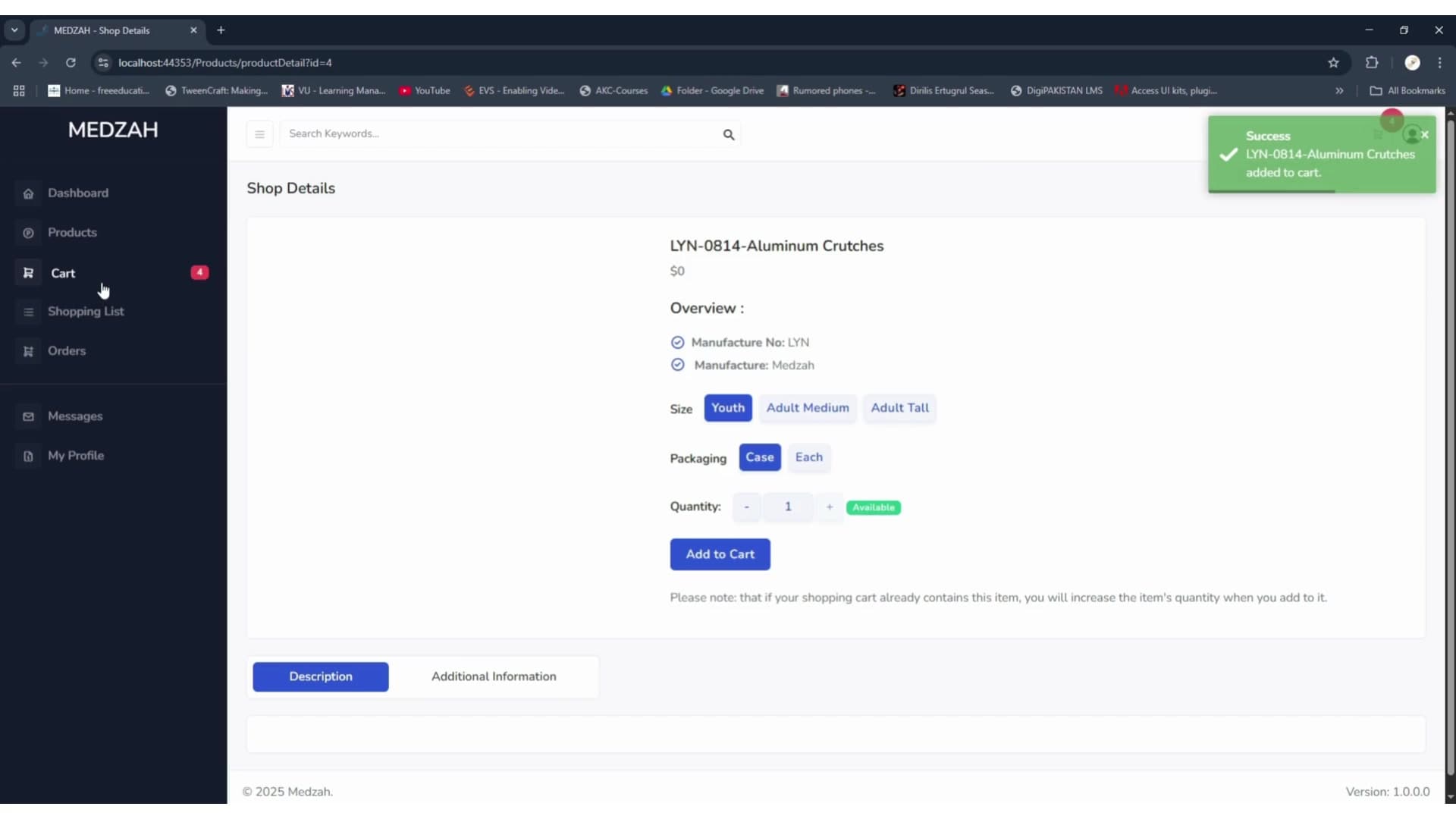Screen dimensions: 1456x819
Task: Open the YouTube bookmark
Action: click(425, 90)
